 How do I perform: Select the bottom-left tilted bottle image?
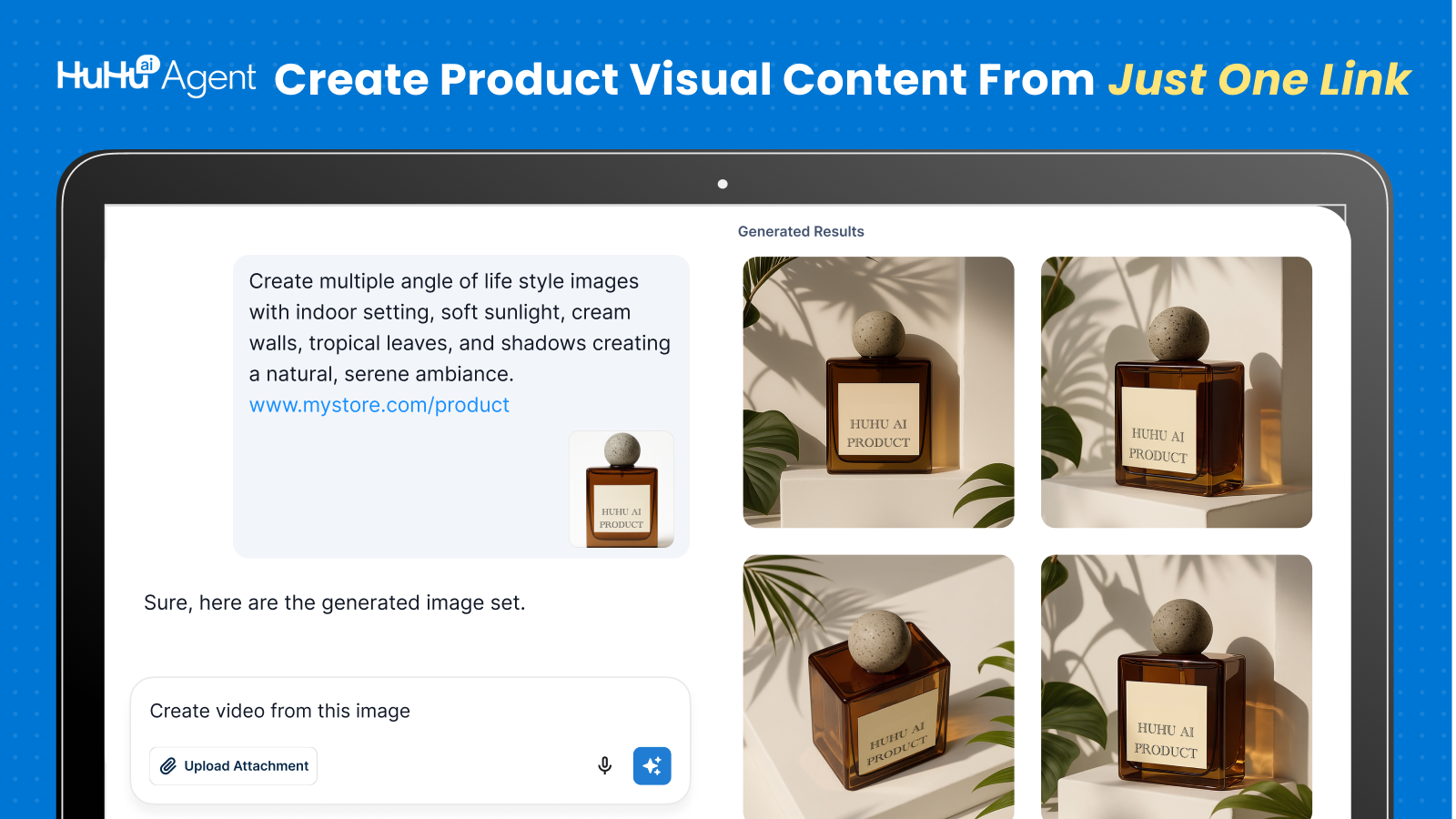(x=878, y=687)
